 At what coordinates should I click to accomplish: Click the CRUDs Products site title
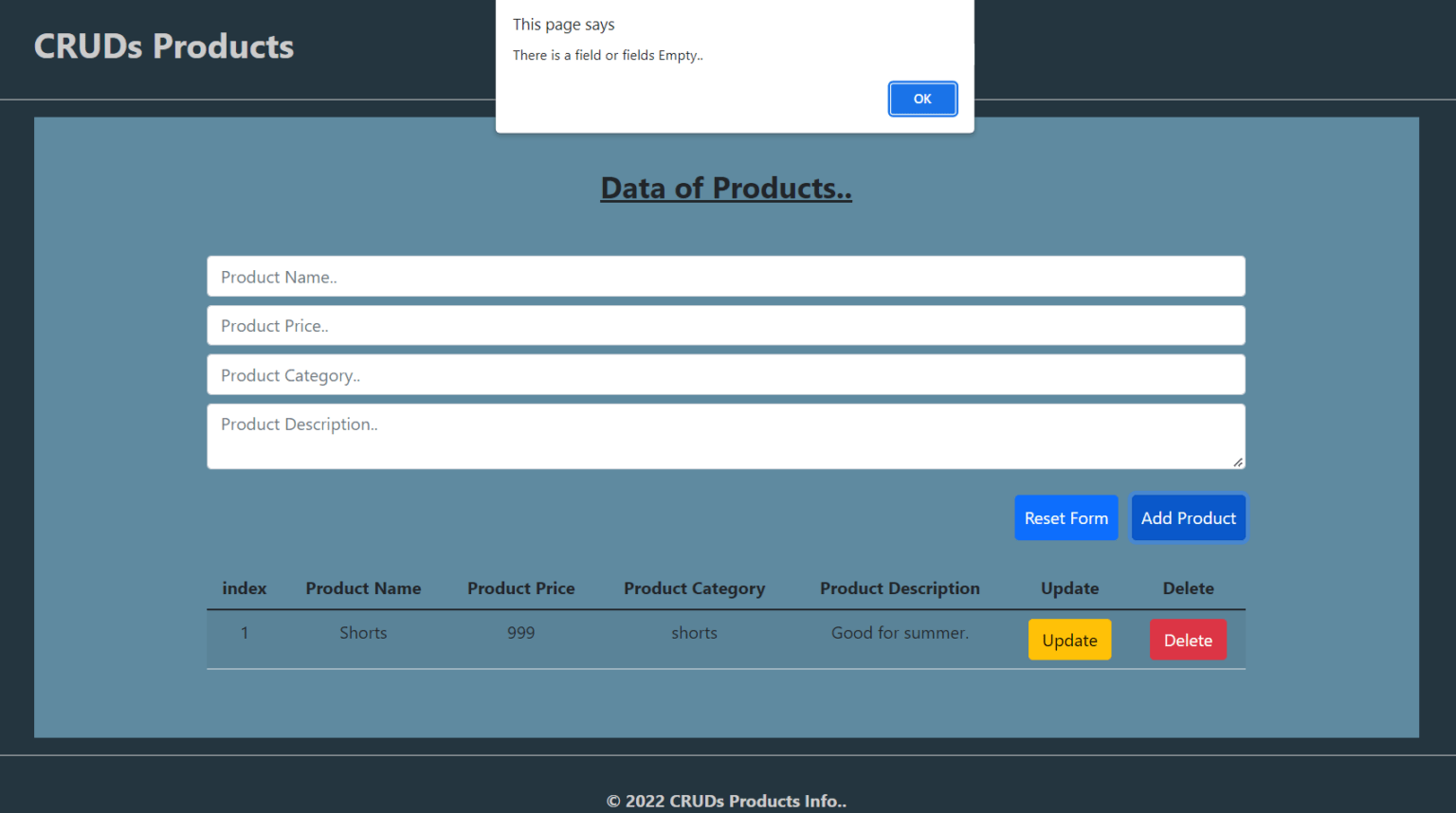coord(163,45)
